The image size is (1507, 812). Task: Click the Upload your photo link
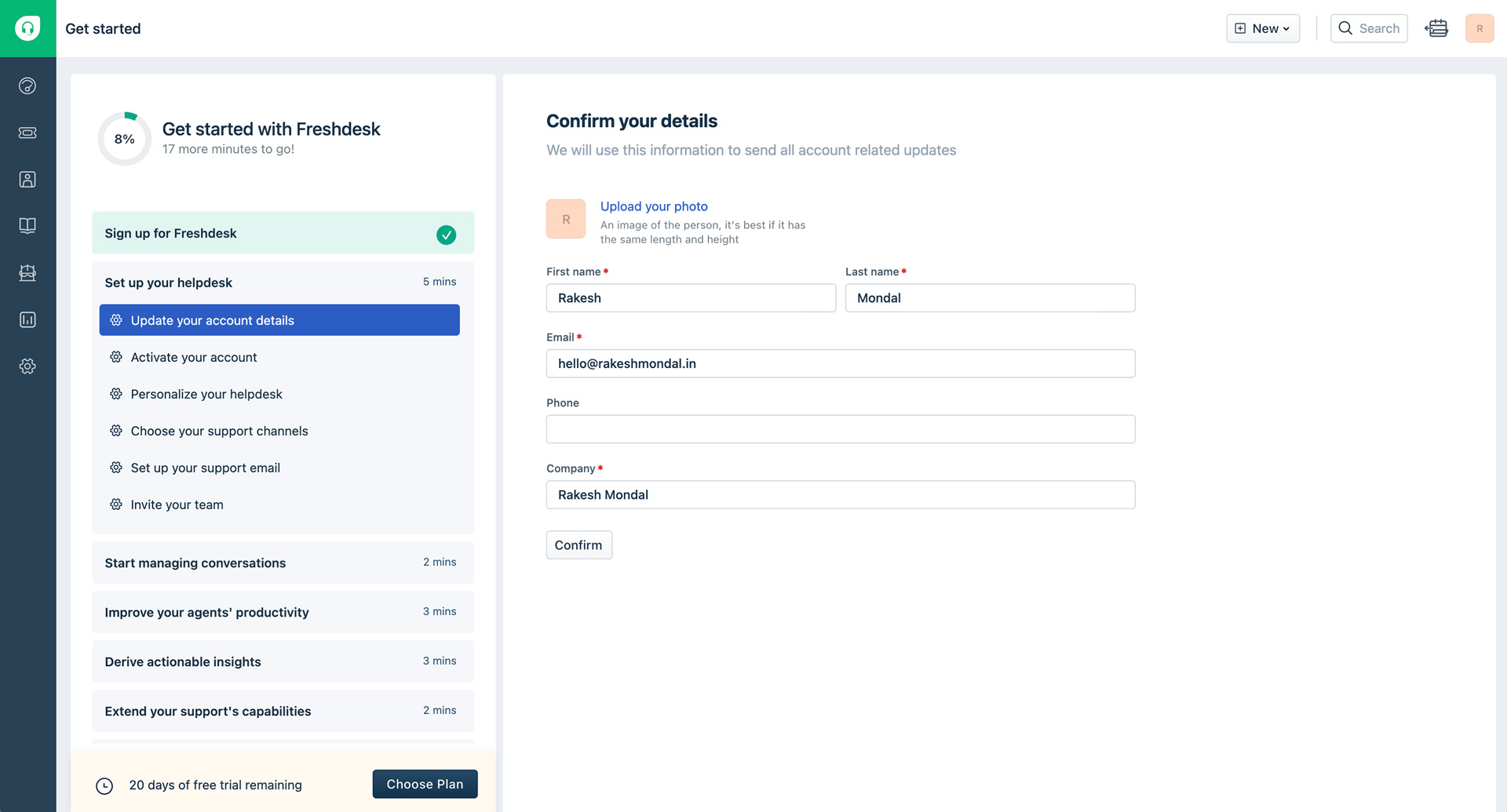654,206
